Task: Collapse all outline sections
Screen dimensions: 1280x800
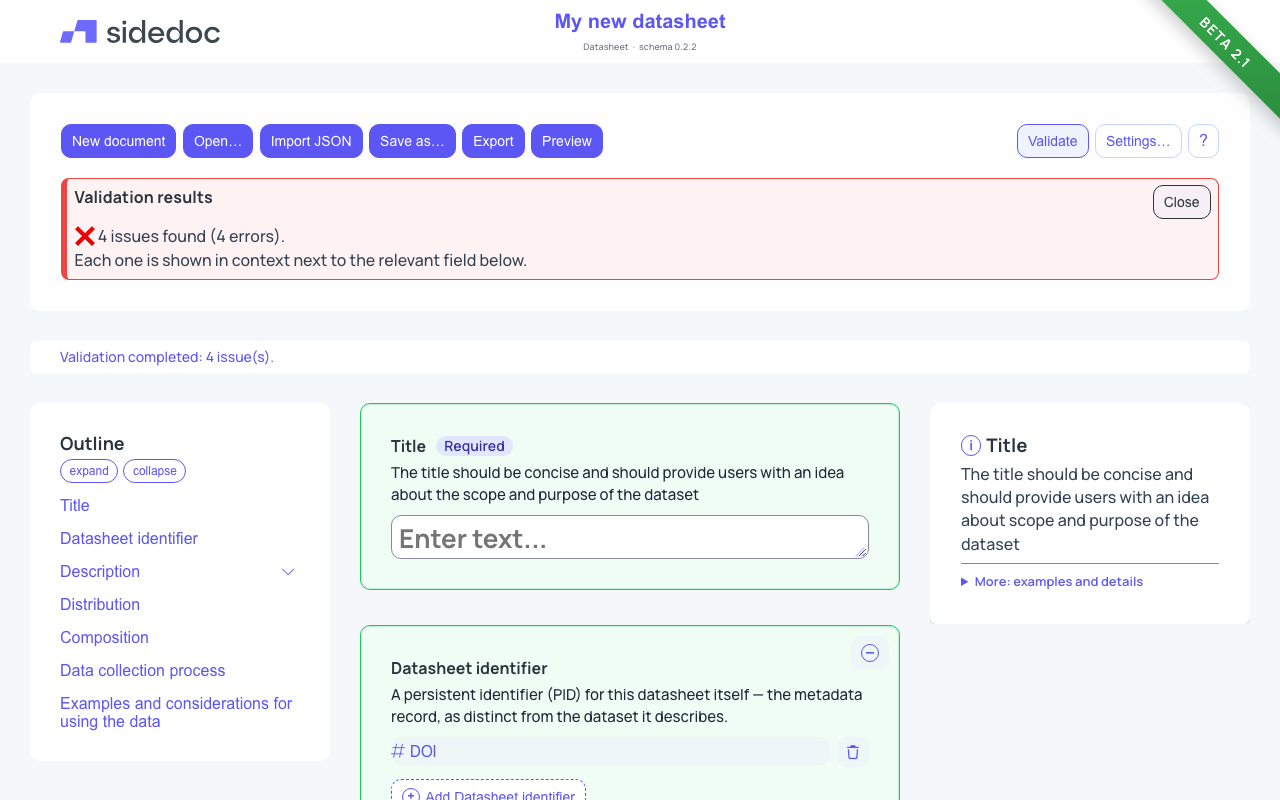Action: [154, 471]
